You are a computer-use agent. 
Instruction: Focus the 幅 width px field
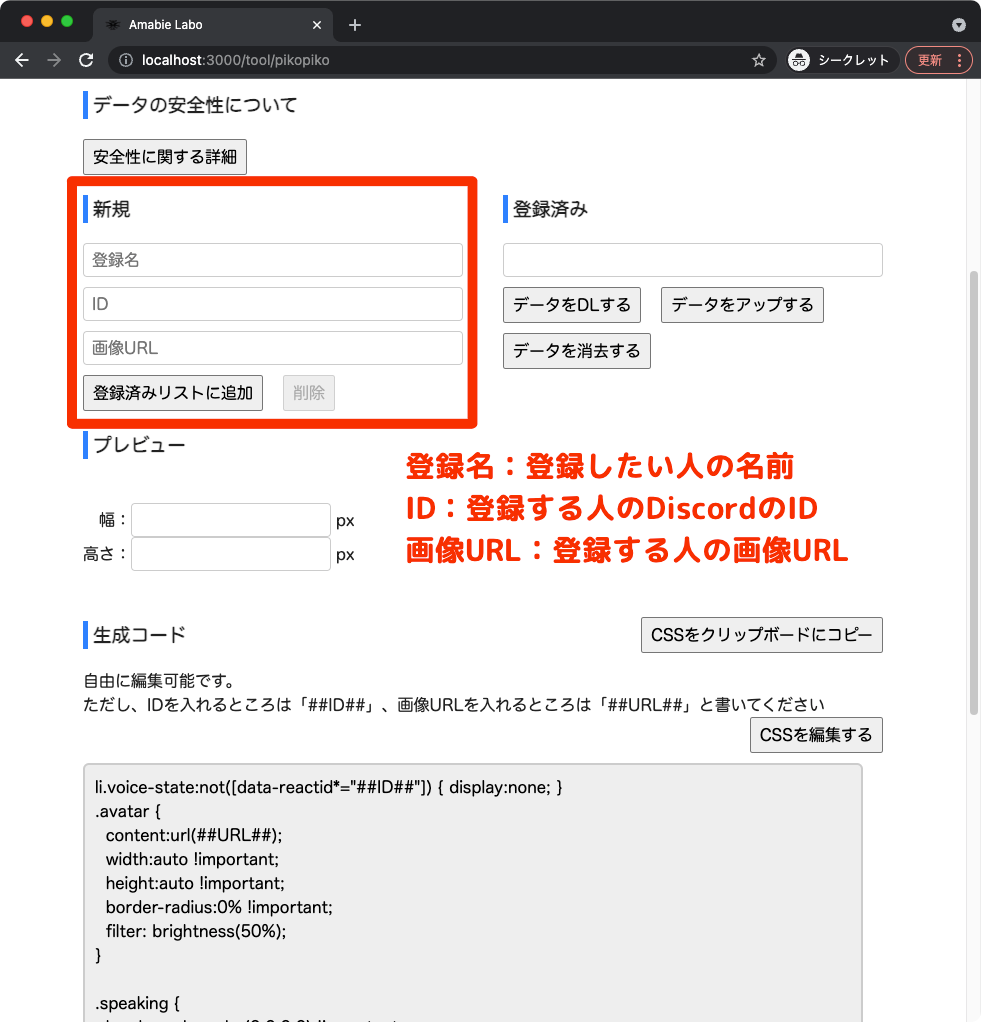(x=231, y=520)
